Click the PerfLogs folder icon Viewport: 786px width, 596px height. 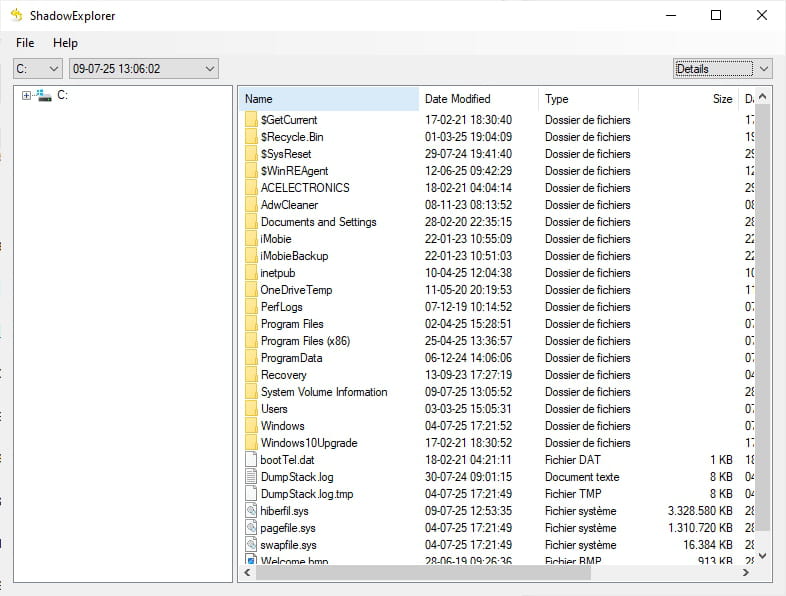coord(251,307)
